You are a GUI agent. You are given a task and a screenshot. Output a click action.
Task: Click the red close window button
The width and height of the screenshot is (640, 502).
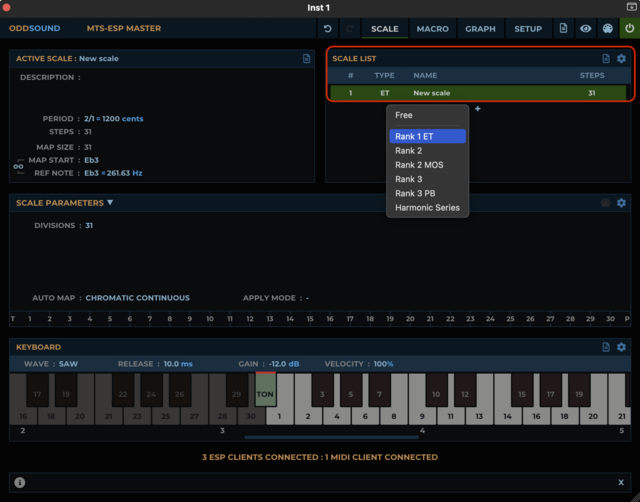click(6, 7)
